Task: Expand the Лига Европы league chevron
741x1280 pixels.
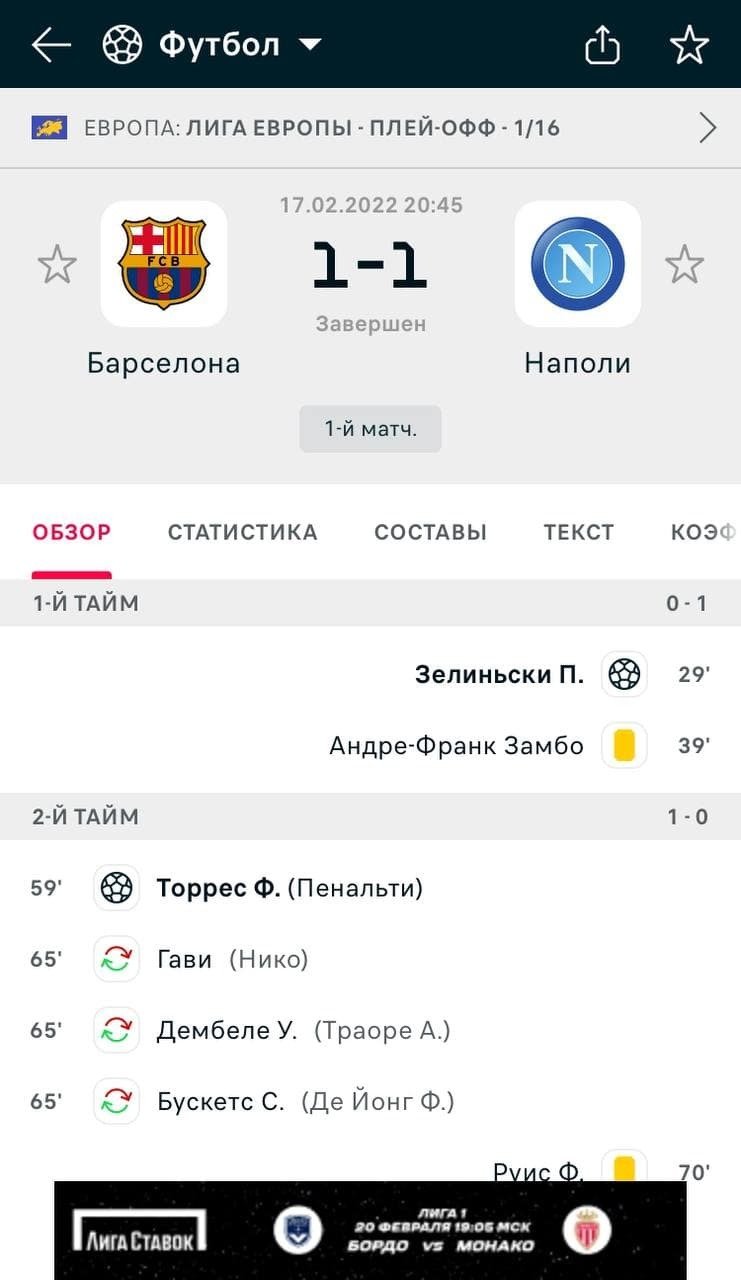Action: (707, 128)
